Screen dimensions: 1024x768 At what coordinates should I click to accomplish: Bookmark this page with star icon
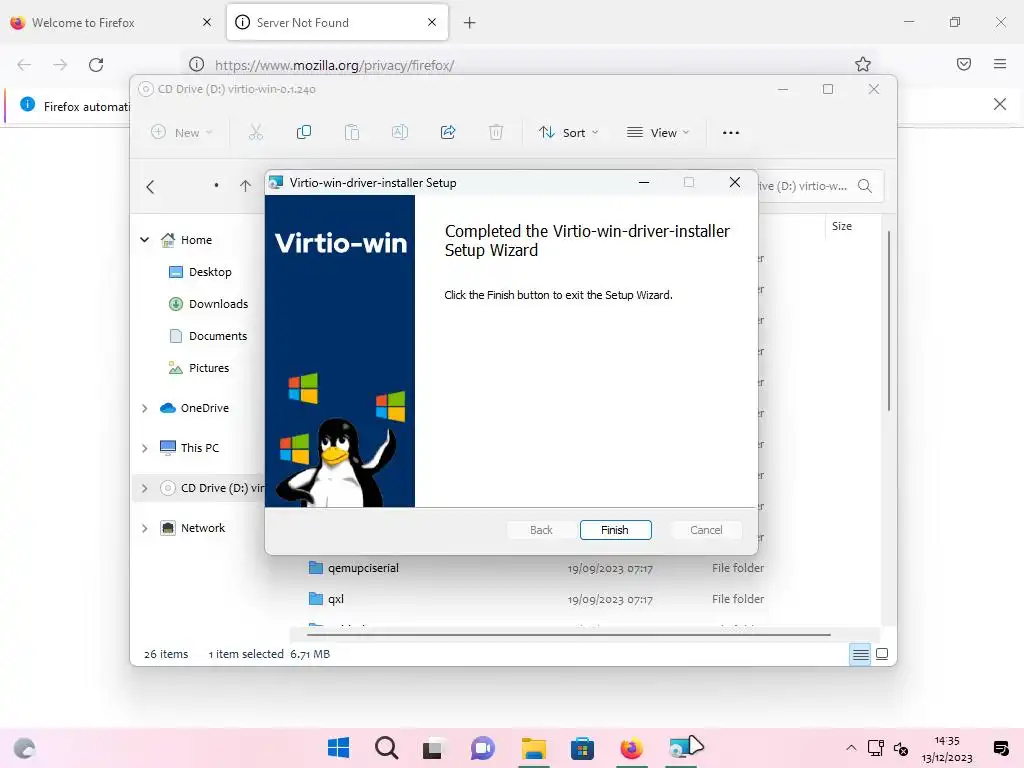pos(863,64)
